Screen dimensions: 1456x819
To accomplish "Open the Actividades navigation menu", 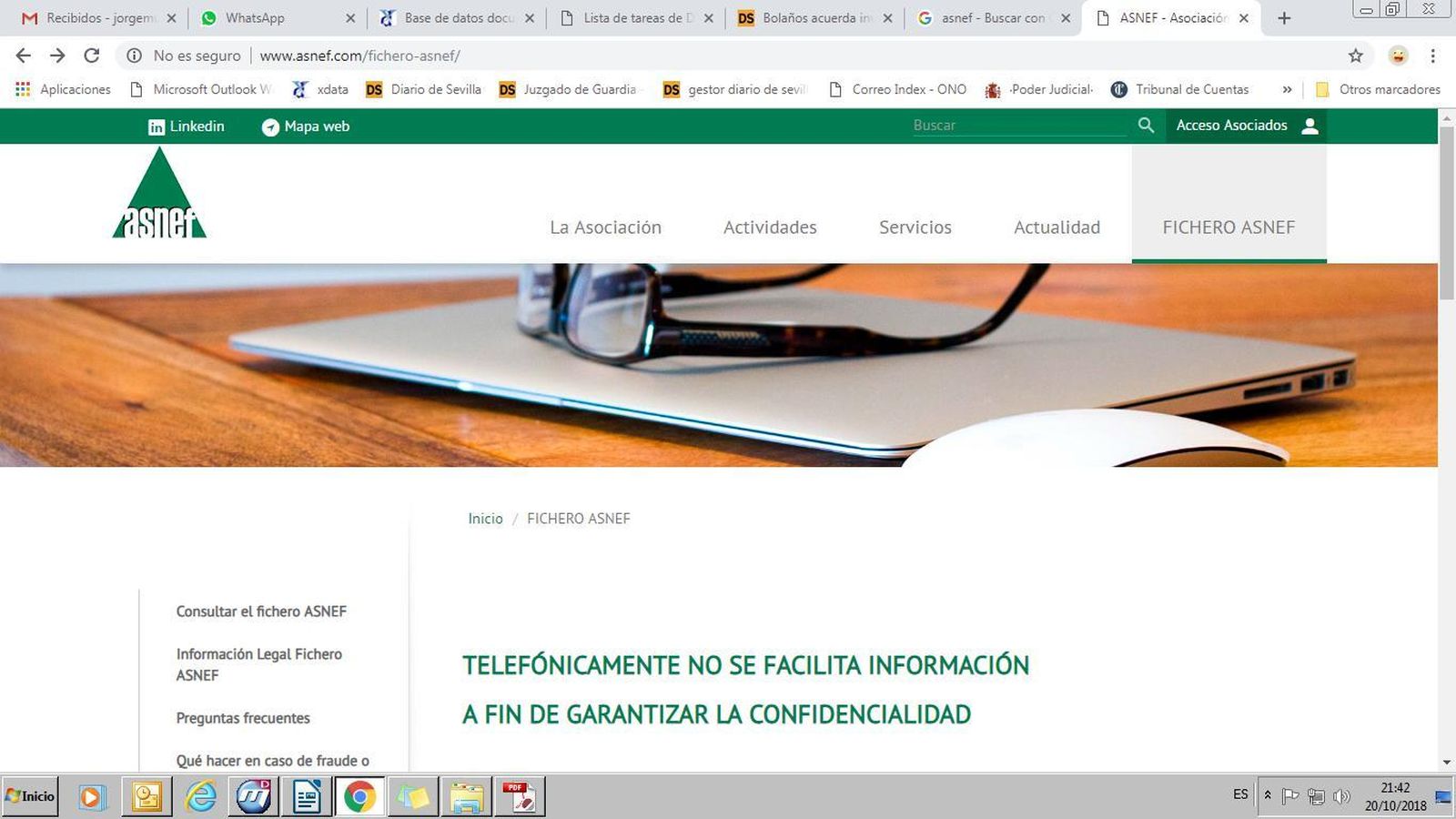I will [769, 227].
